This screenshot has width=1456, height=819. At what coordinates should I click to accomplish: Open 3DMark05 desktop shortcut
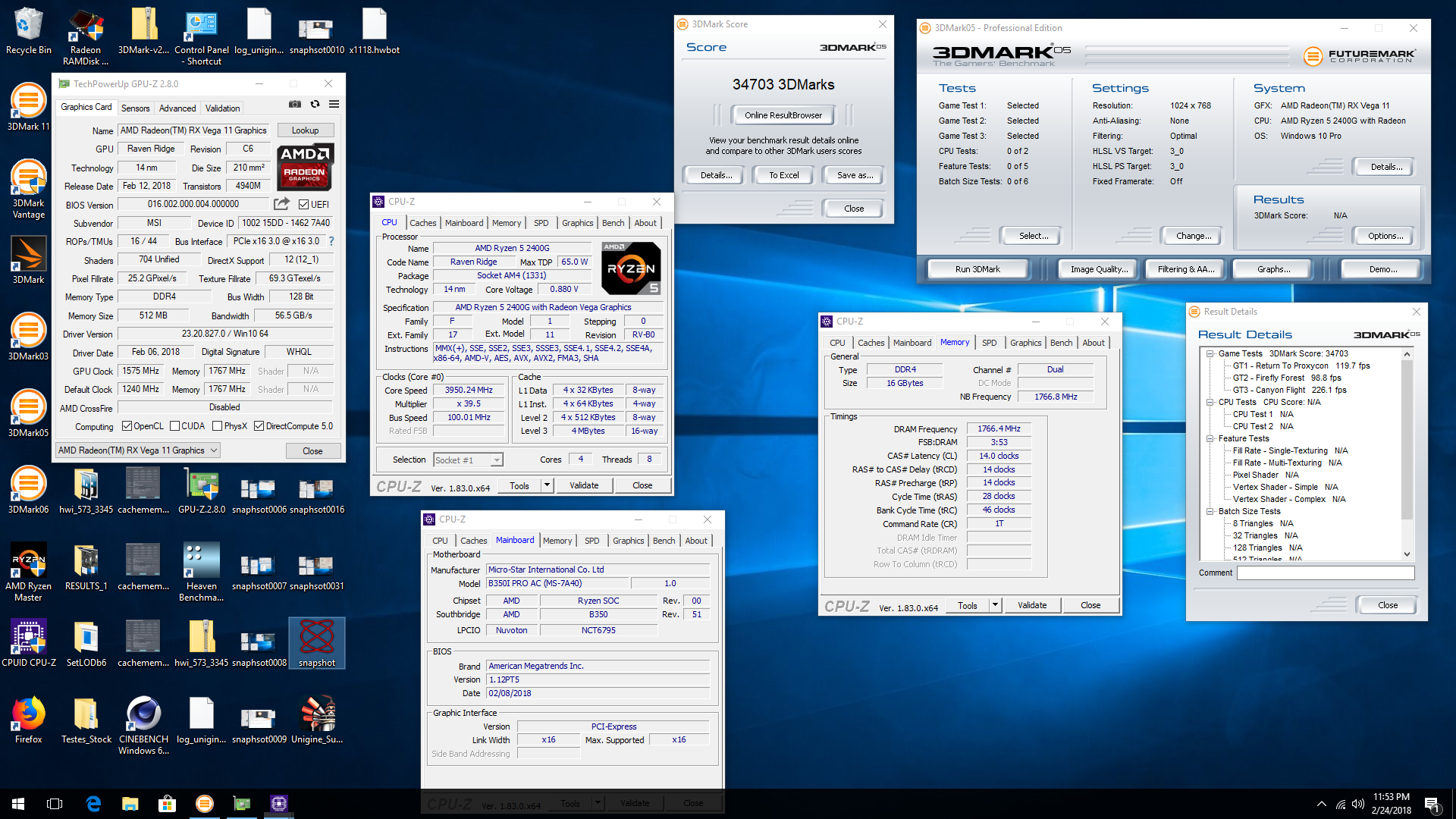pyautogui.click(x=29, y=414)
